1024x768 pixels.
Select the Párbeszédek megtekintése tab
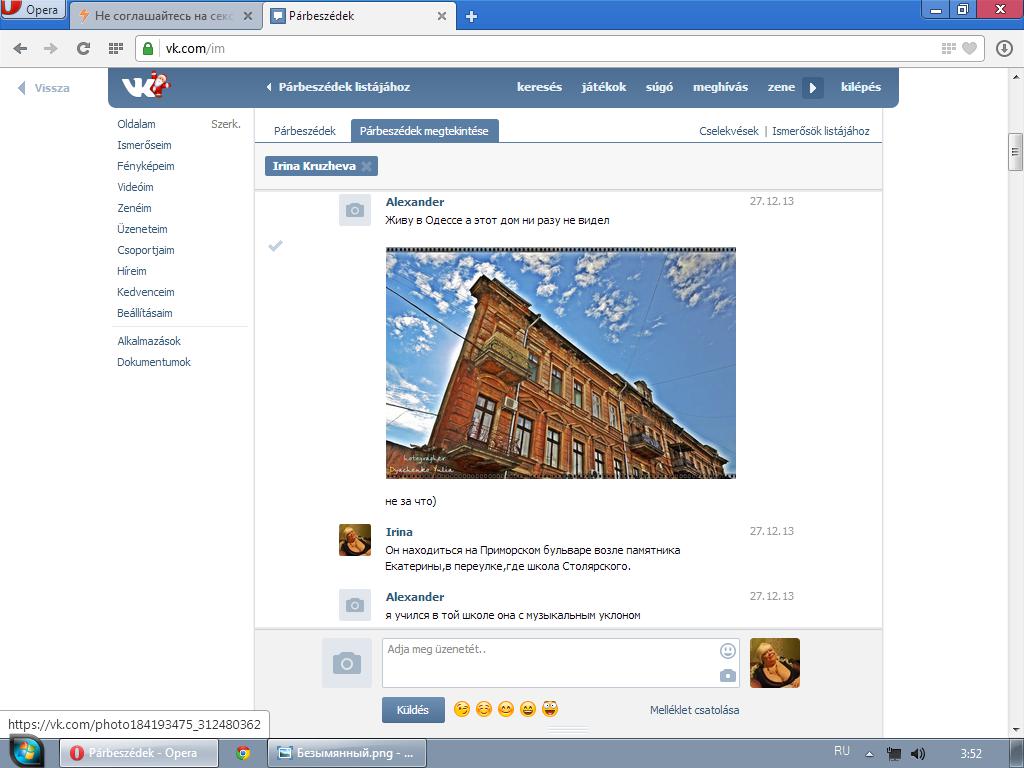424,131
